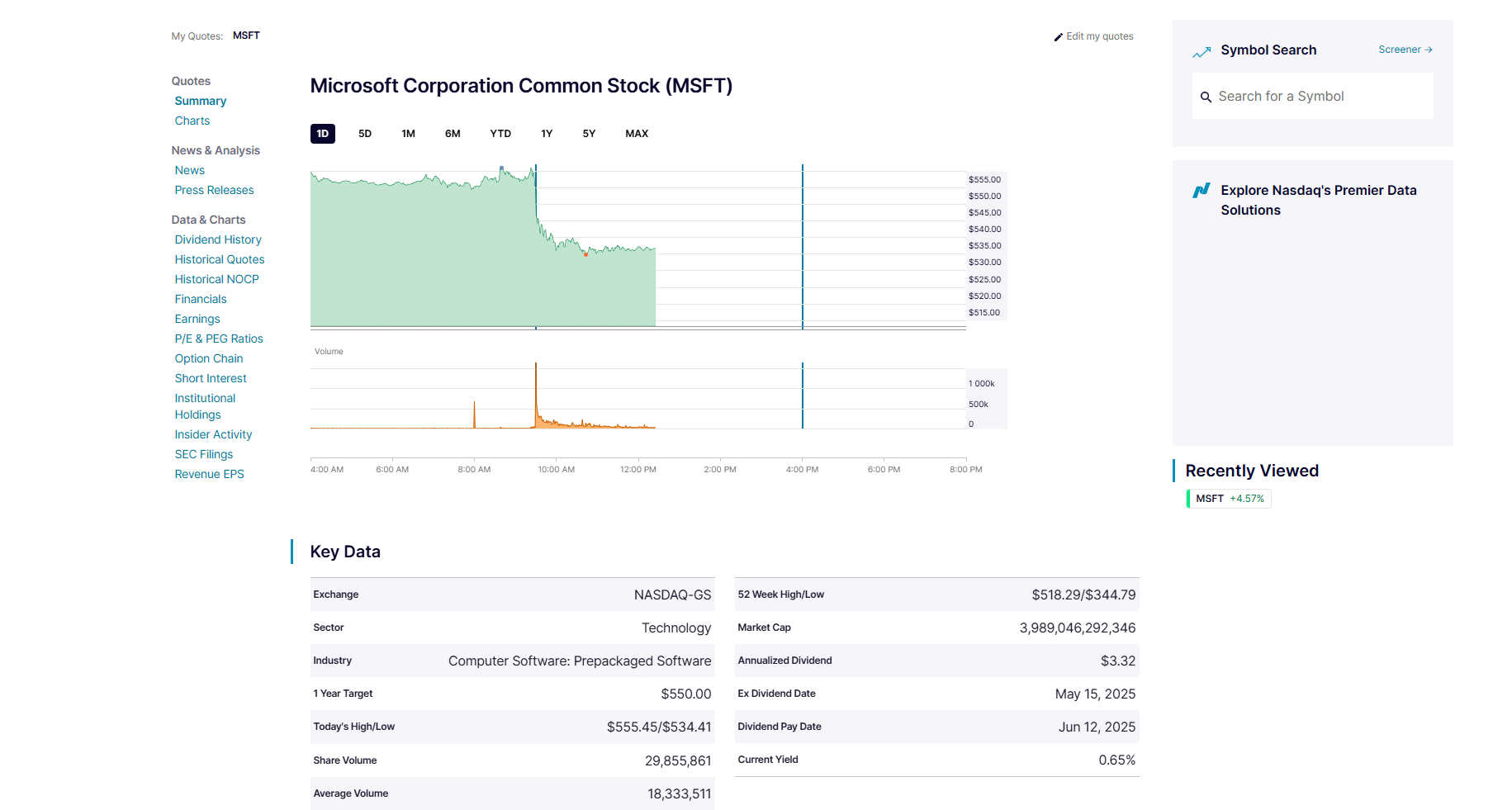This screenshot has height=810, width=1512.
Task: Click the pencil icon beside Edit my quotes
Action: click(1058, 37)
